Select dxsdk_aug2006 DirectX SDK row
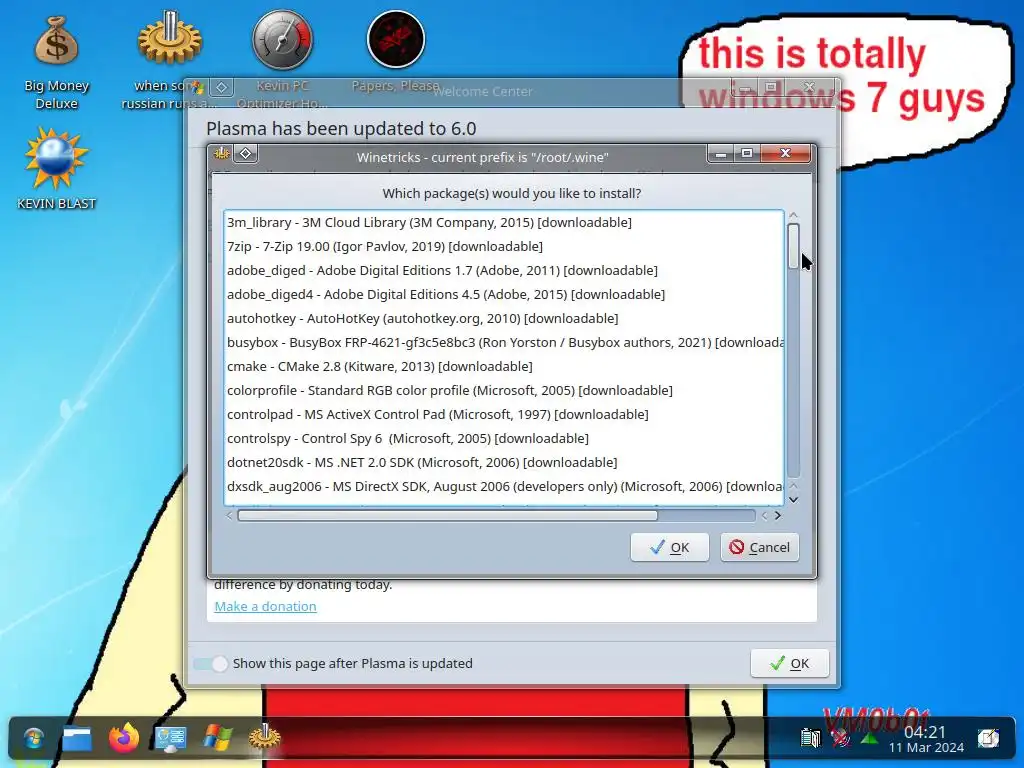Screen dimensions: 1024x768 pos(504,487)
